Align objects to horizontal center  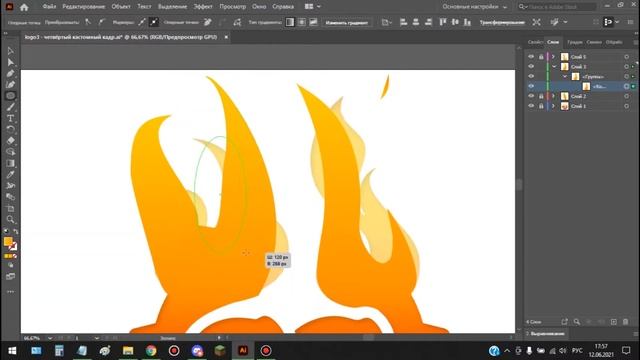(x=416, y=22)
